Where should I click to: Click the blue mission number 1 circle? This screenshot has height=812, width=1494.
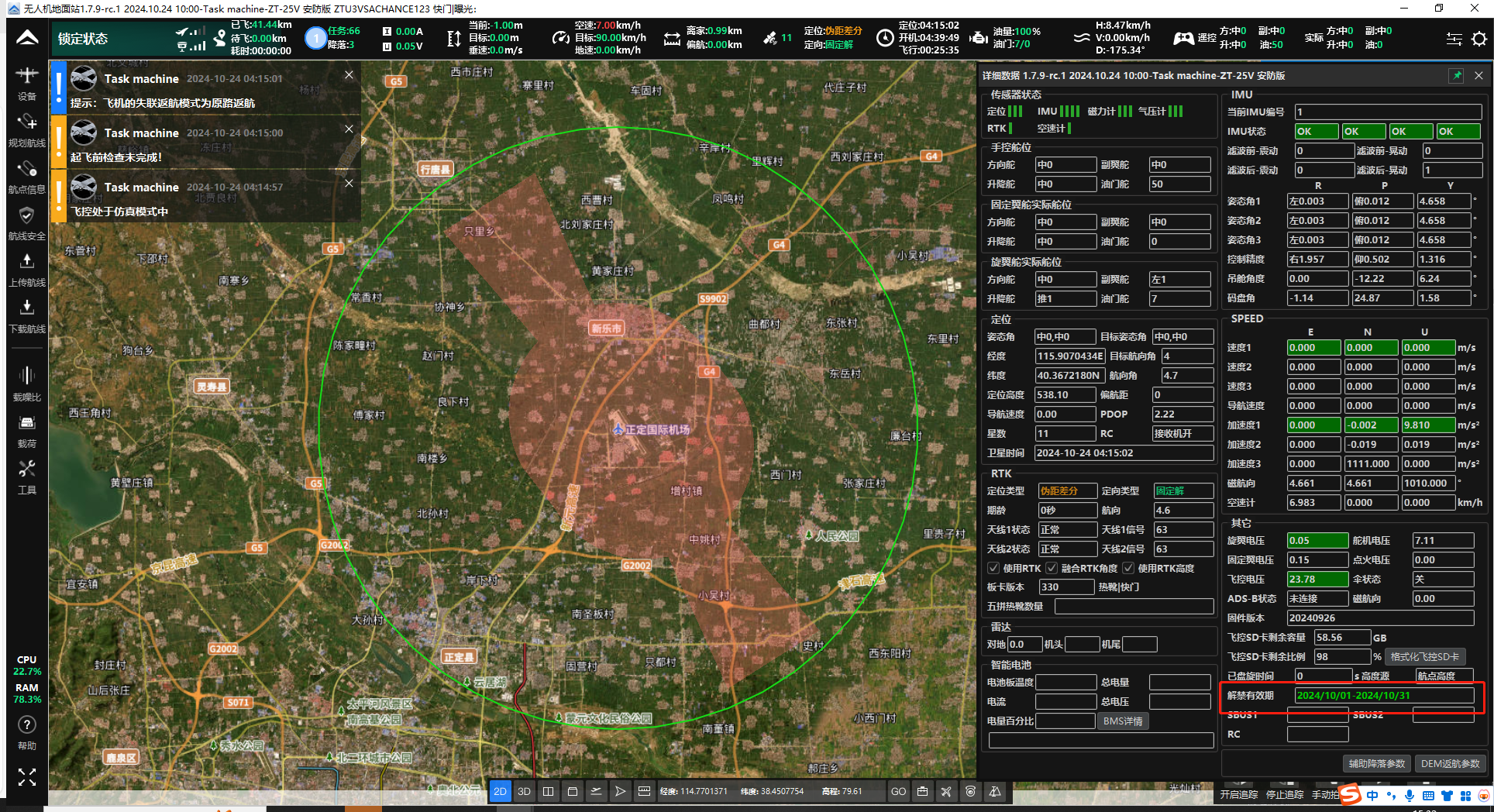(x=315, y=38)
